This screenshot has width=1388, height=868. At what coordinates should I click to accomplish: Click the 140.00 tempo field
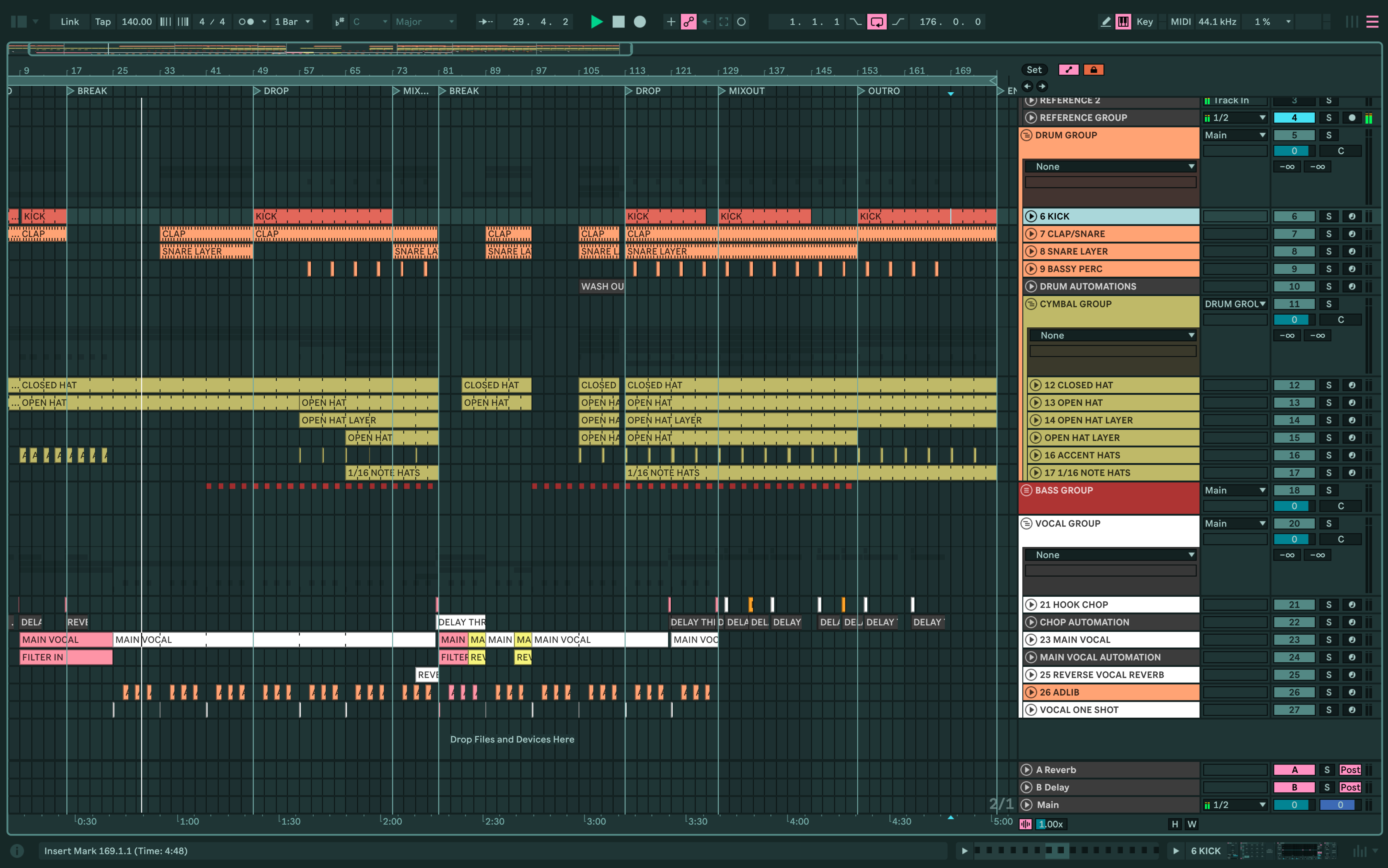pos(137,22)
